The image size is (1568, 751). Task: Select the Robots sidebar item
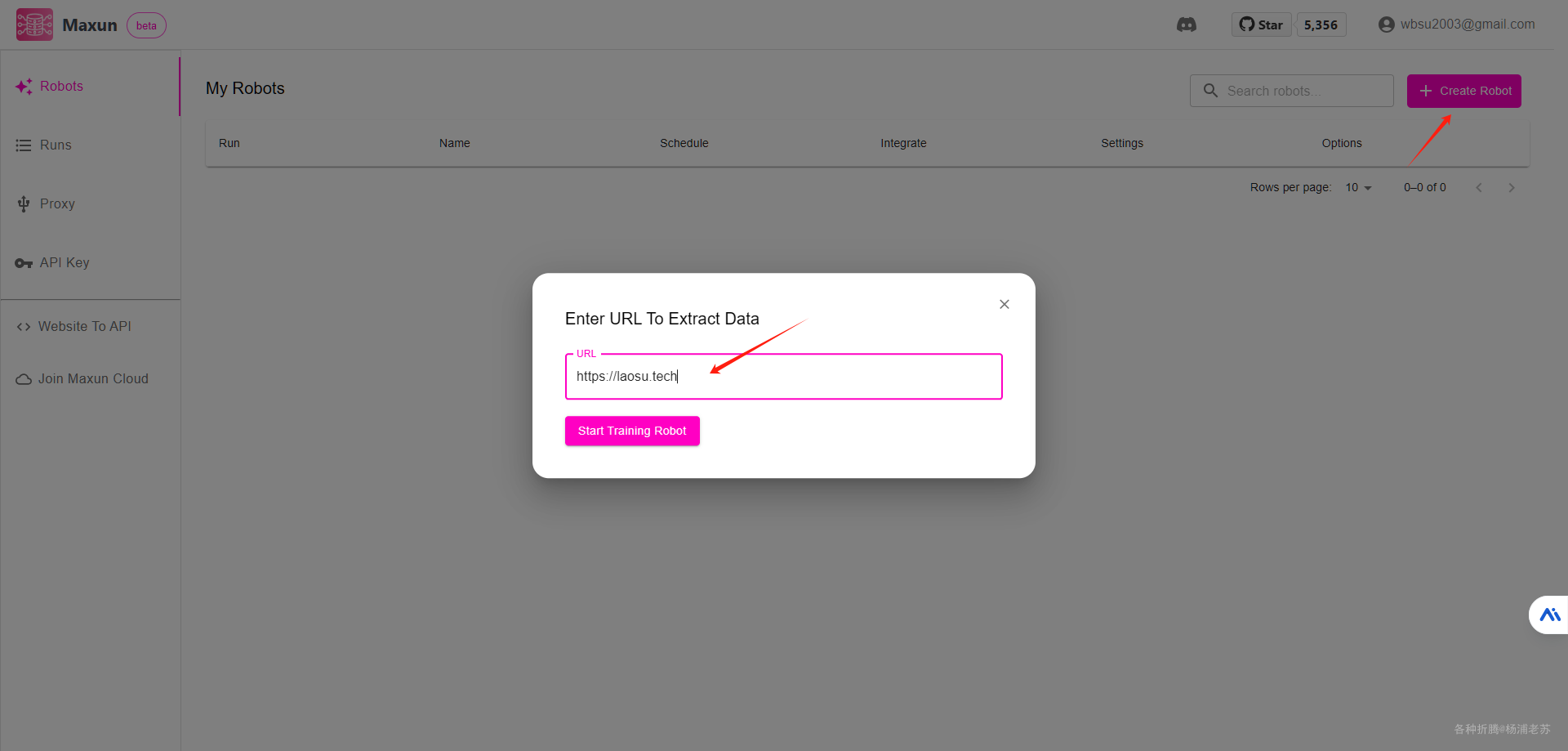tap(61, 86)
